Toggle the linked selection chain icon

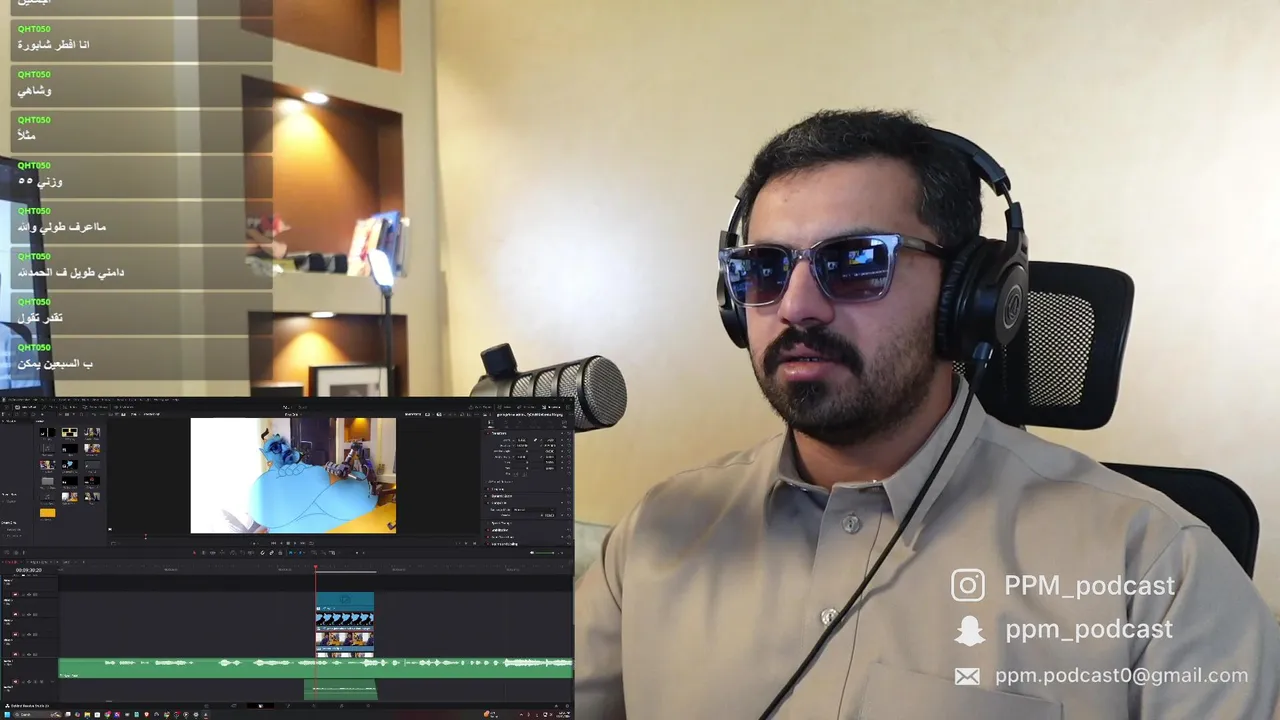pyautogui.click(x=271, y=553)
